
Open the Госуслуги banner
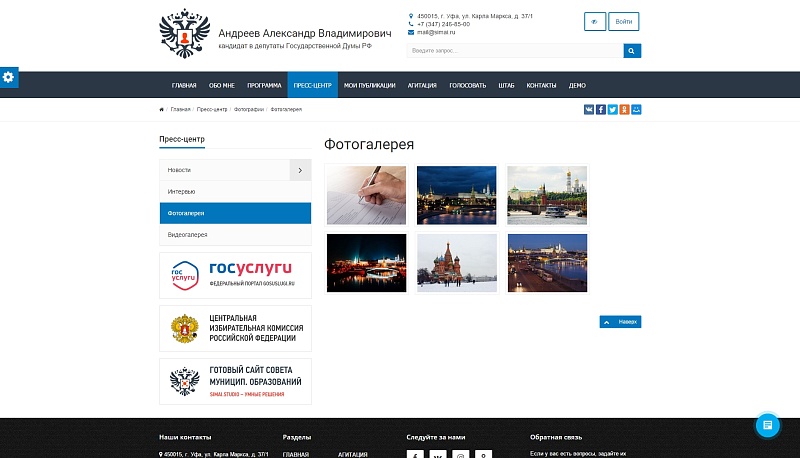pos(235,275)
